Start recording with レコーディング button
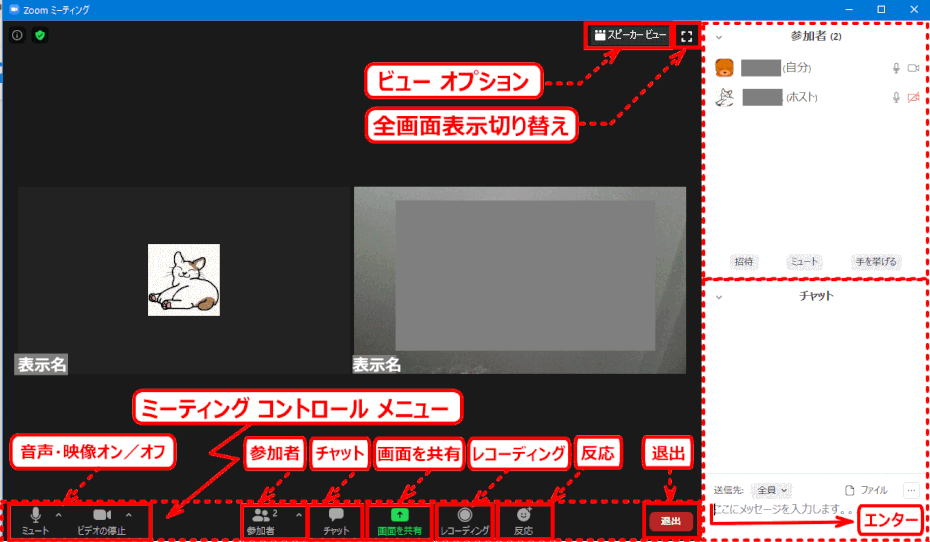 pos(465,521)
